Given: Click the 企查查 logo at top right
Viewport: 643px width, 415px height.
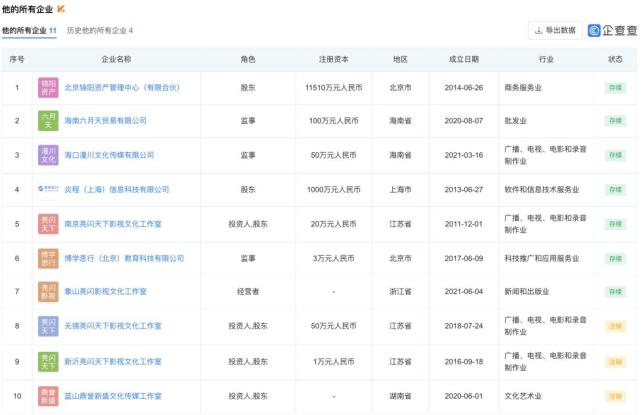Looking at the screenshot, I should pyautogui.click(x=611, y=31).
